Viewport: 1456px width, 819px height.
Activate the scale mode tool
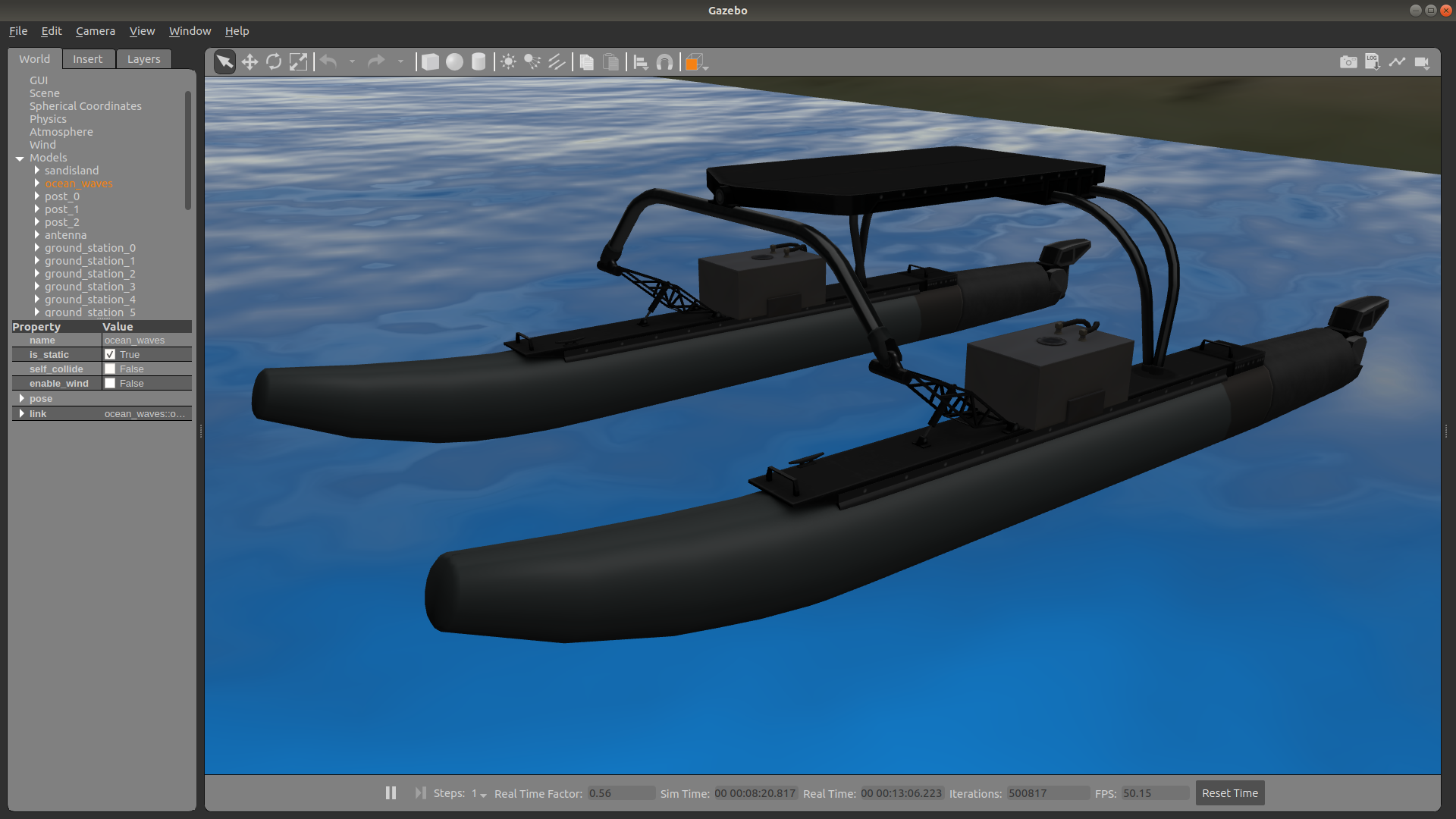pos(299,61)
